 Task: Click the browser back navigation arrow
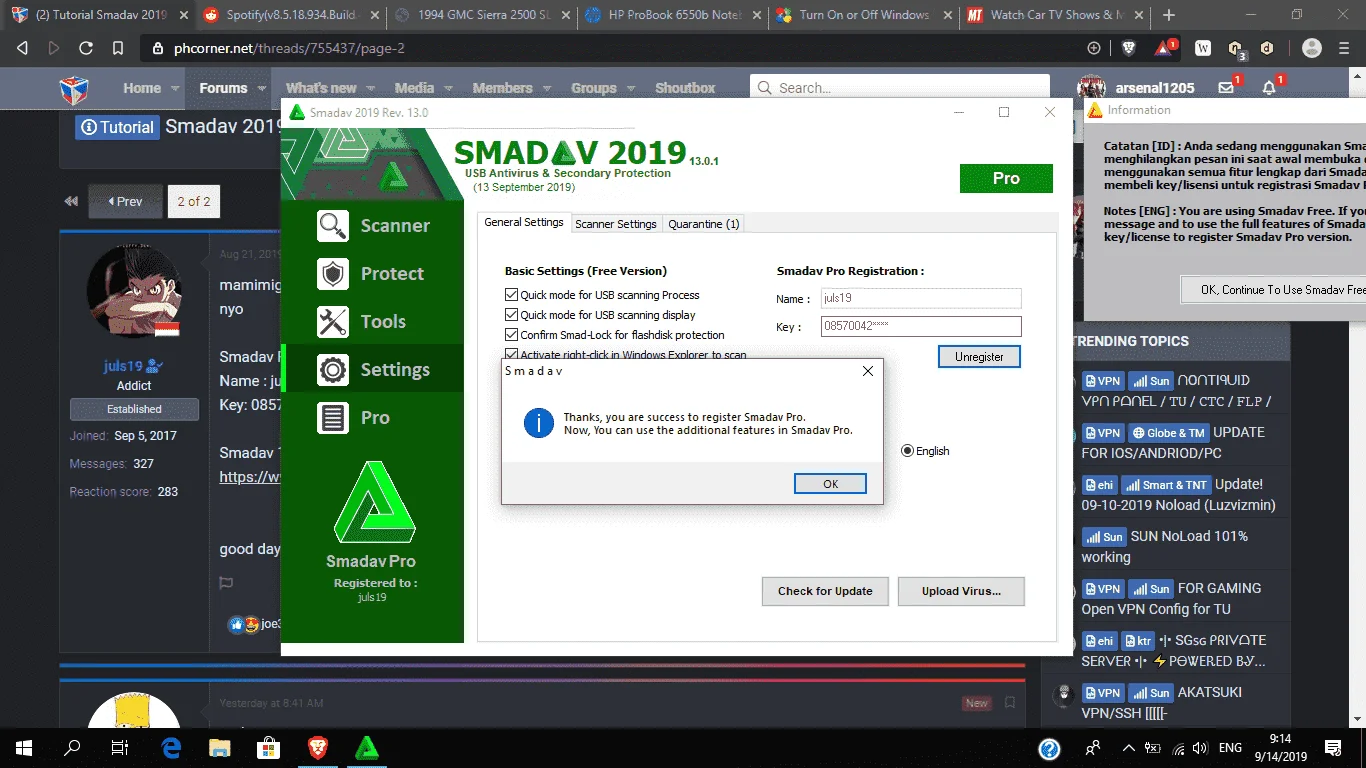pos(23,48)
